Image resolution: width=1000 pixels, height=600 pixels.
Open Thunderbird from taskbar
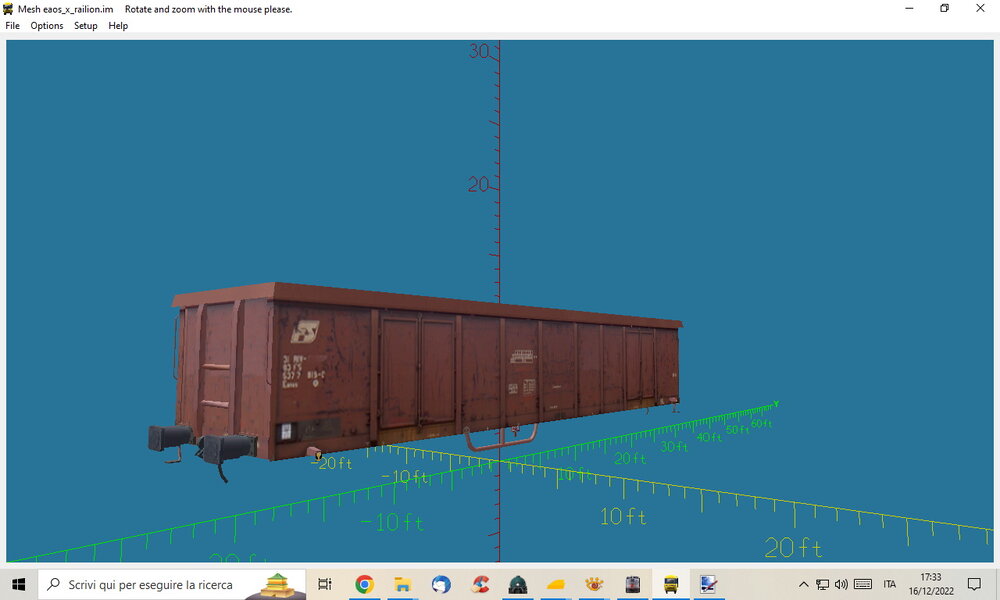click(441, 584)
